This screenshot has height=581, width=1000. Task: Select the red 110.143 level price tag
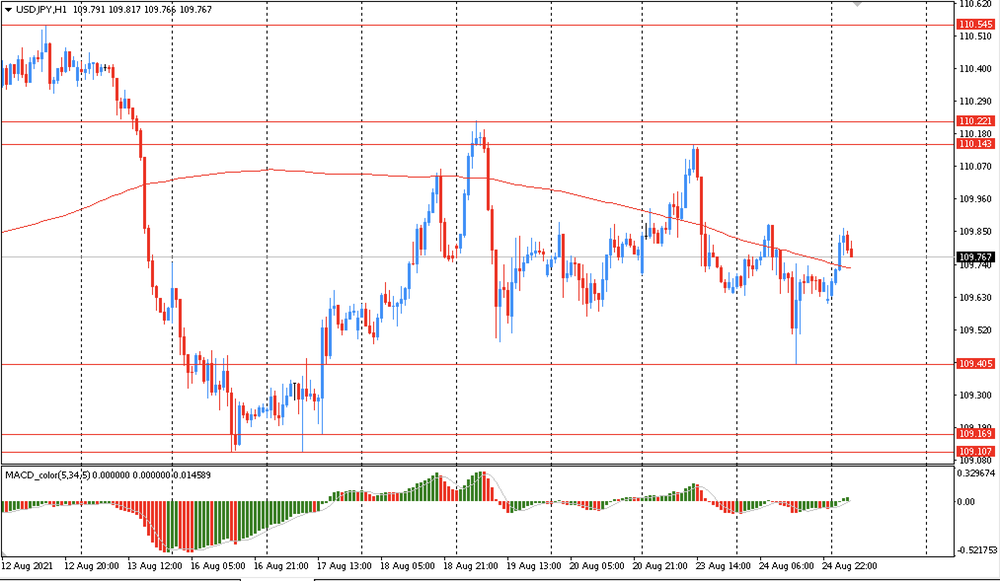pyautogui.click(x=976, y=143)
